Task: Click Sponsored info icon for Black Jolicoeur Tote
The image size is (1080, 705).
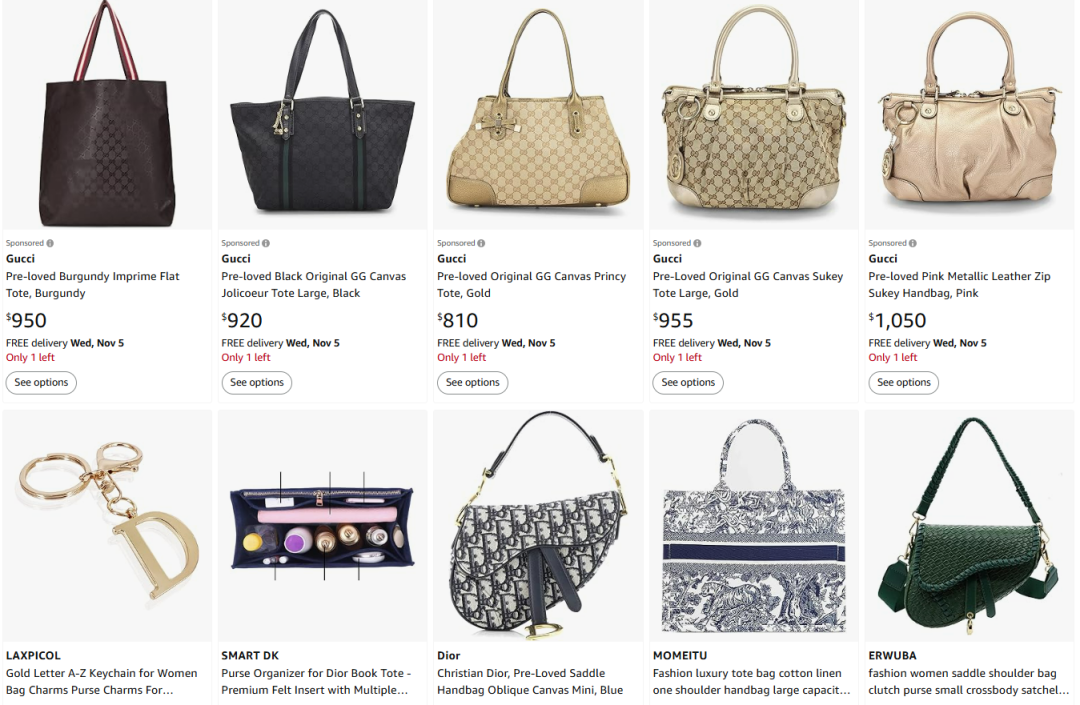Action: (266, 243)
